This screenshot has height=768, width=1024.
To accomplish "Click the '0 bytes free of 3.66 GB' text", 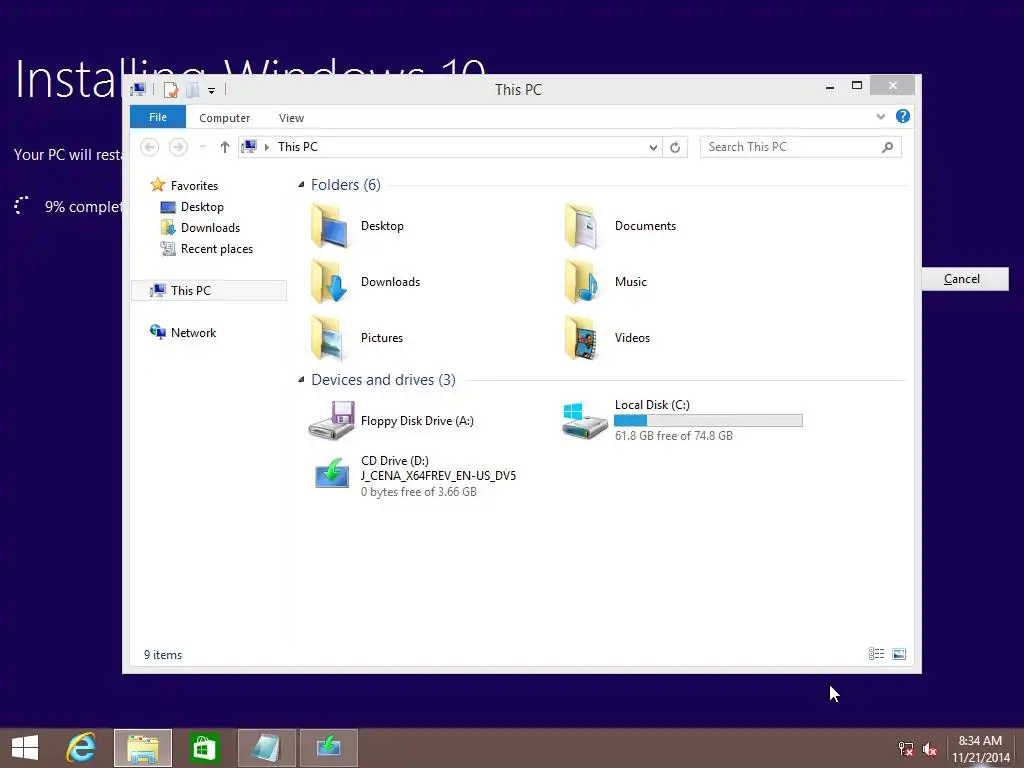I will [x=419, y=492].
